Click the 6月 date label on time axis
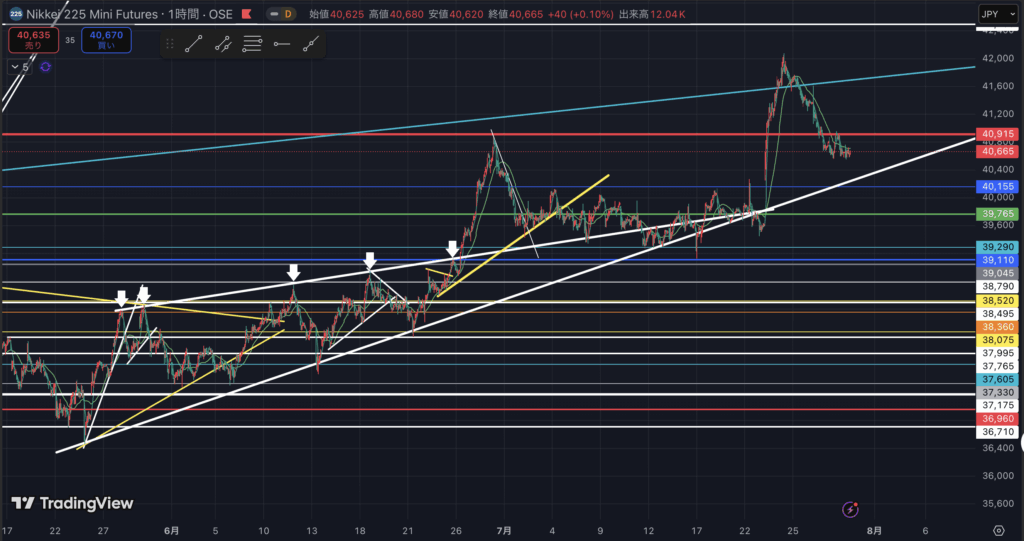 pos(171,531)
